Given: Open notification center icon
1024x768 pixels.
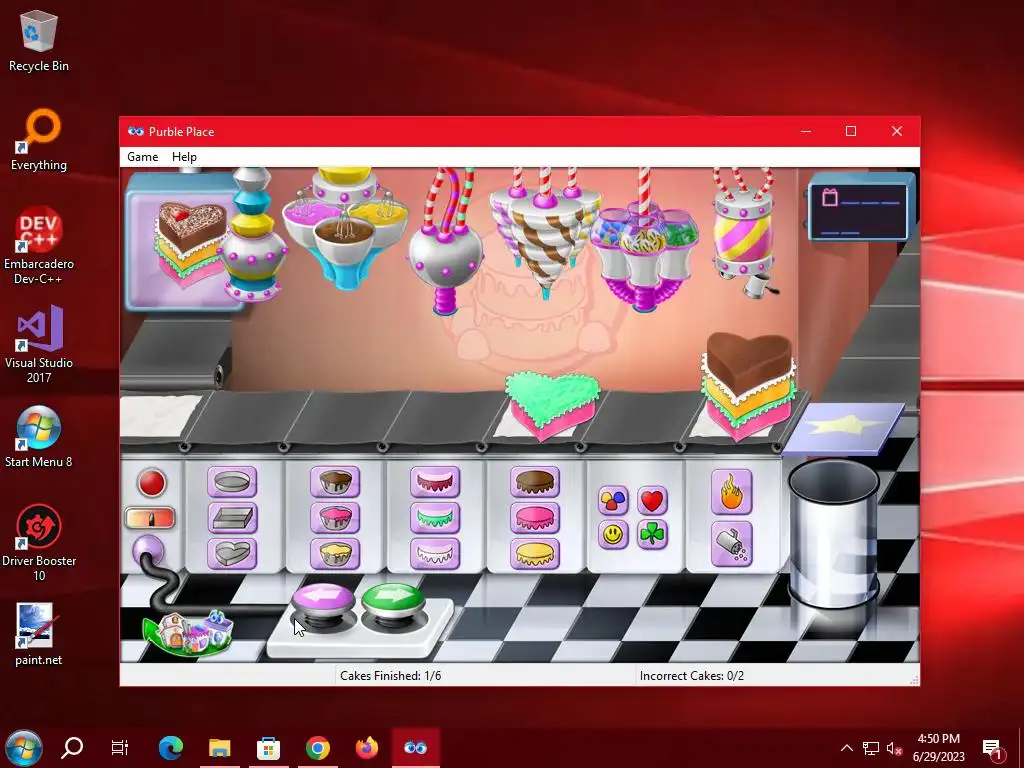Looking at the screenshot, I should [x=992, y=749].
